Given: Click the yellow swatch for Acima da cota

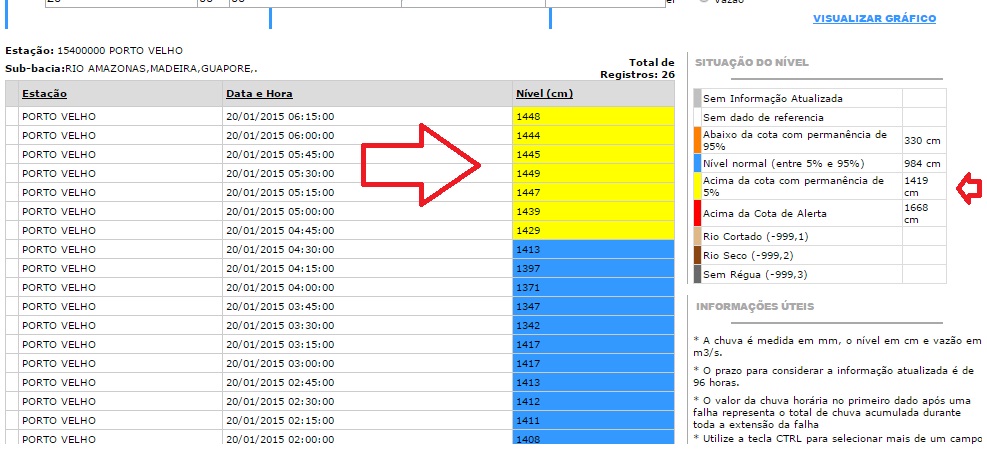Looking at the screenshot, I should [x=697, y=186].
